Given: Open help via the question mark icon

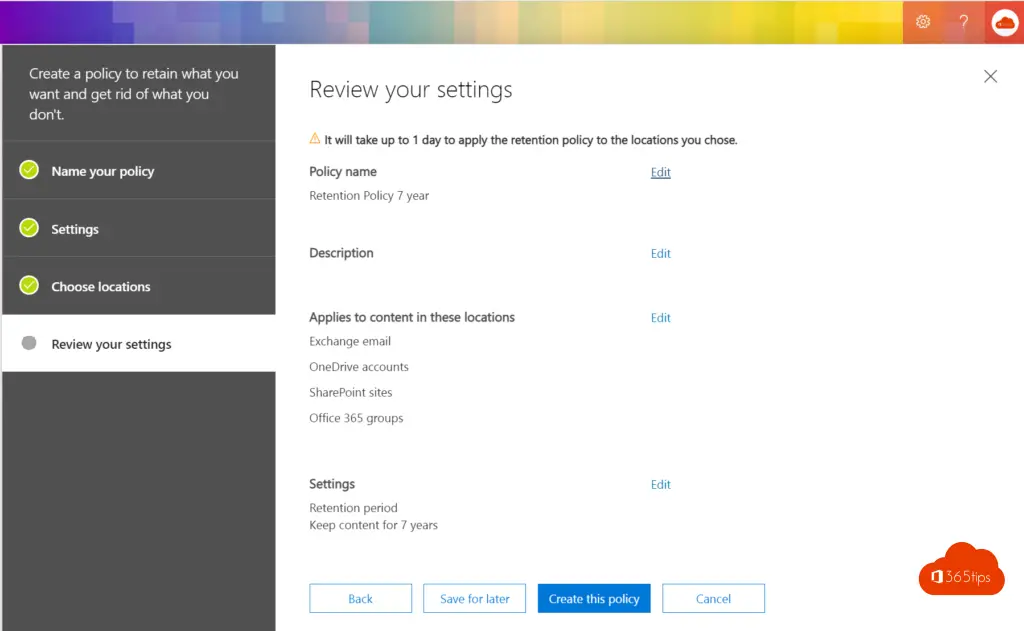Looking at the screenshot, I should tap(963, 22).
